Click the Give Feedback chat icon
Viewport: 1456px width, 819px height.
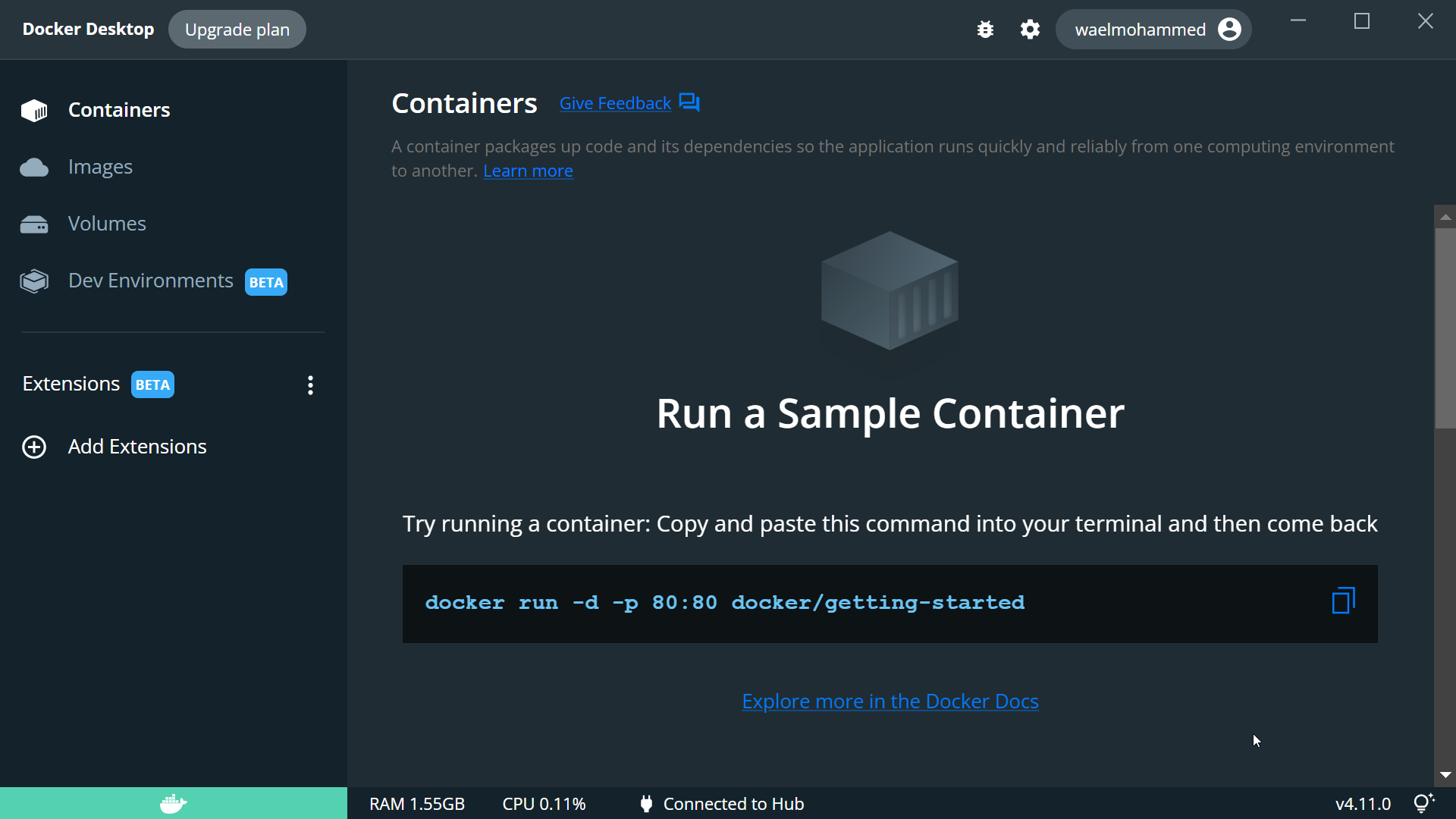click(x=688, y=102)
